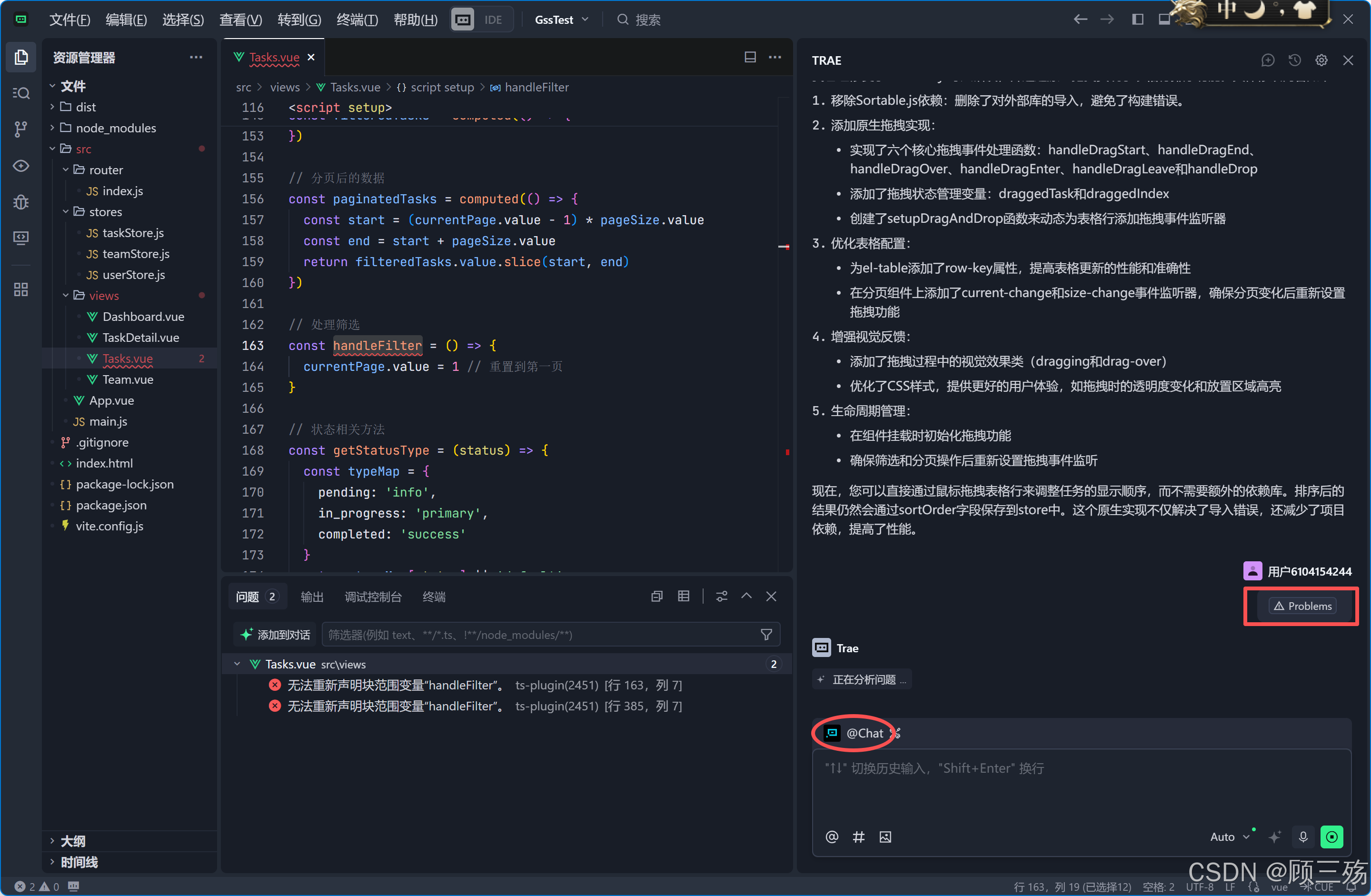Open the Auto model dropdown
Viewport: 1371px width, 896px height.
click(x=1229, y=836)
